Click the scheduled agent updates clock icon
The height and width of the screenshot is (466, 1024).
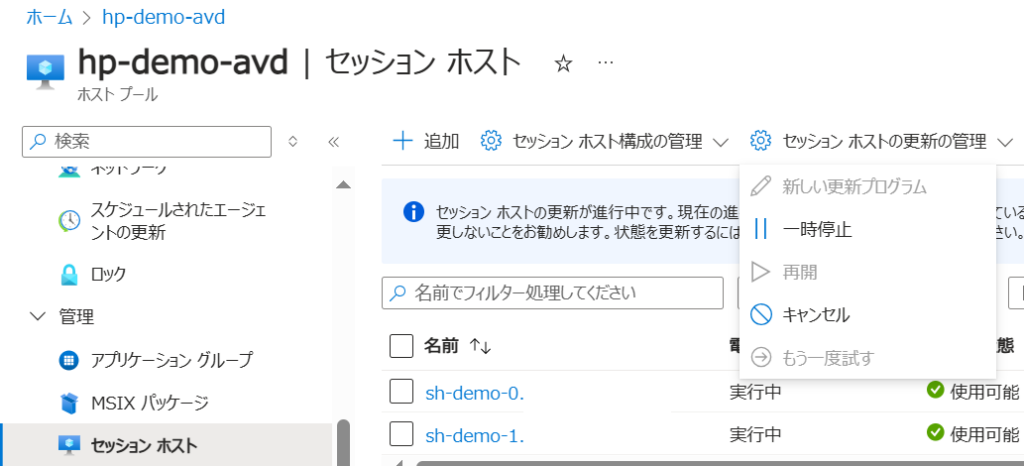[x=69, y=221]
